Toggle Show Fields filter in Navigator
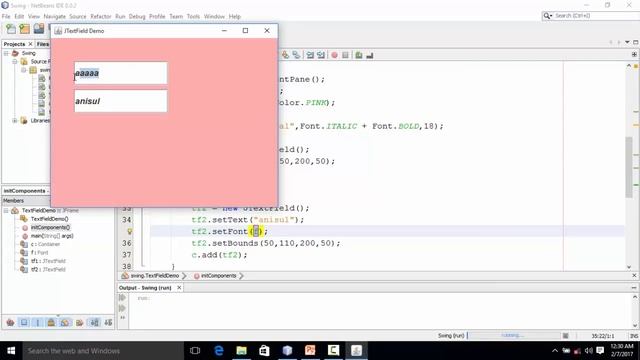The height and width of the screenshot is (360, 640). [x=24, y=323]
